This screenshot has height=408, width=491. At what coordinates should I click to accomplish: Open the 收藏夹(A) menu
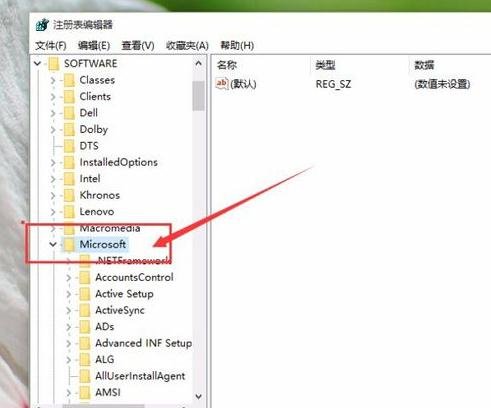187,45
